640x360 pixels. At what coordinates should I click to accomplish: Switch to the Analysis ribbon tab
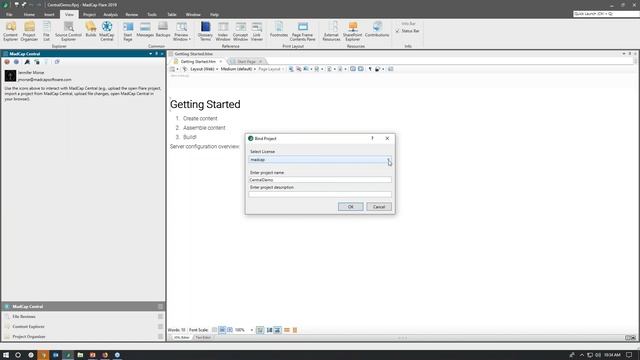point(110,14)
